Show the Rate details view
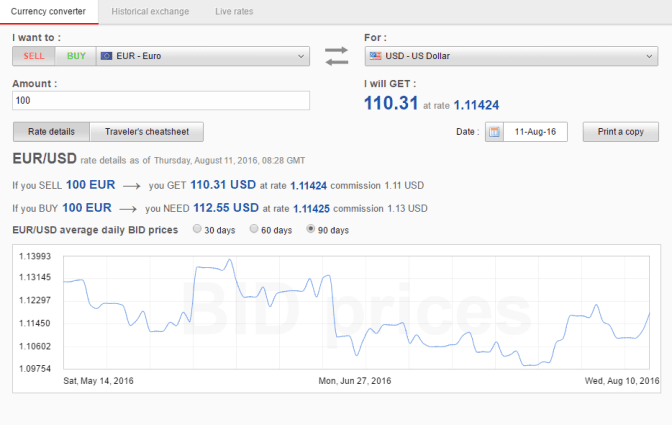 51,132
